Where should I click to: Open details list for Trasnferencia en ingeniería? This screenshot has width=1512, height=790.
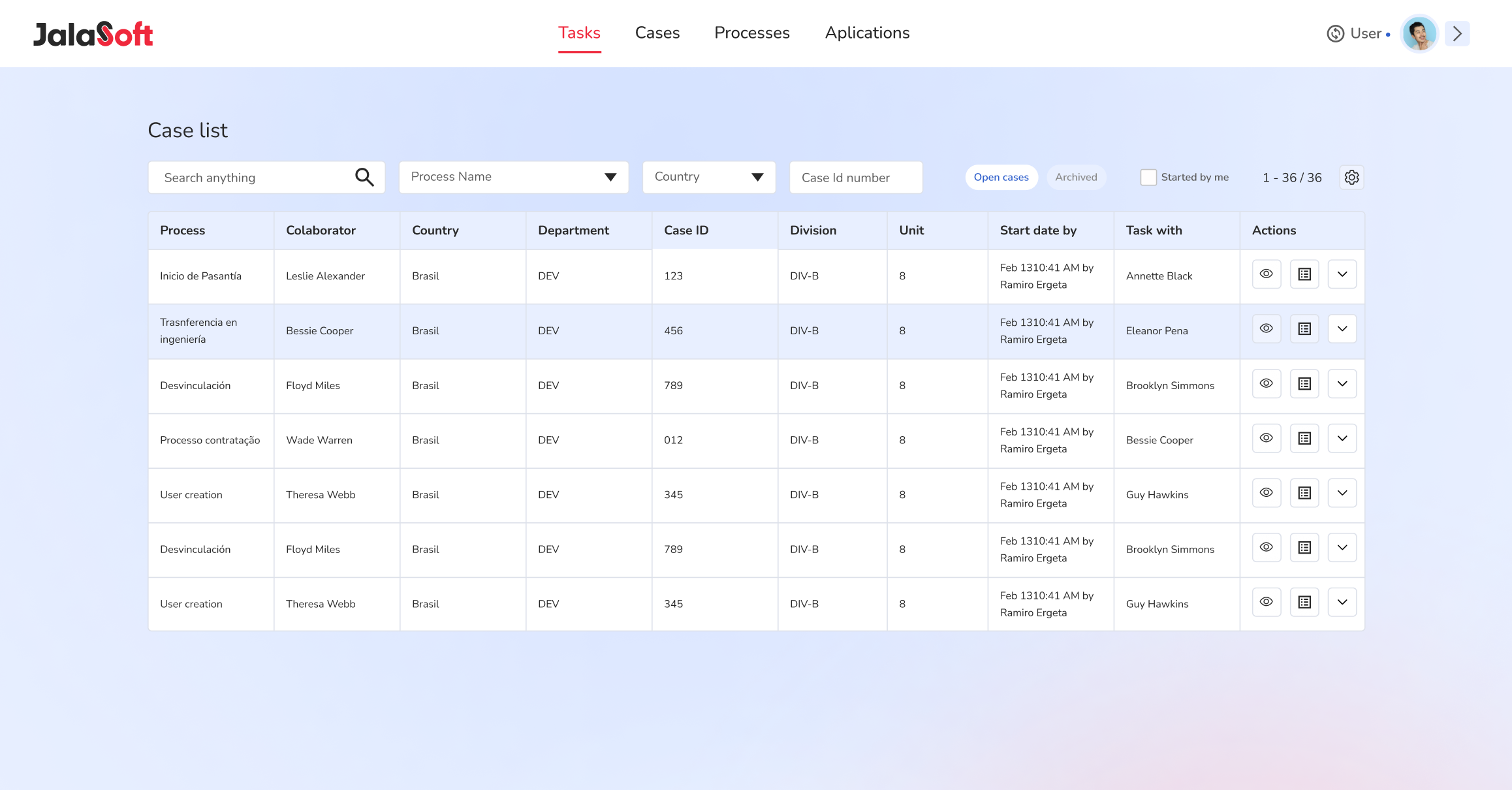(x=1304, y=329)
